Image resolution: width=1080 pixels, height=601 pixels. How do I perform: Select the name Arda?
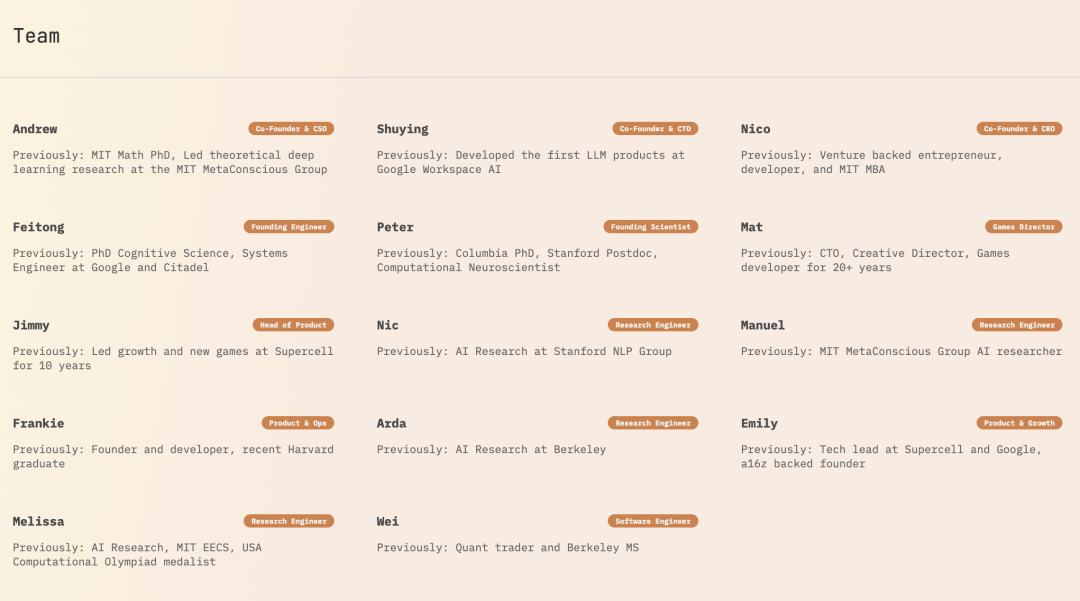click(x=391, y=423)
